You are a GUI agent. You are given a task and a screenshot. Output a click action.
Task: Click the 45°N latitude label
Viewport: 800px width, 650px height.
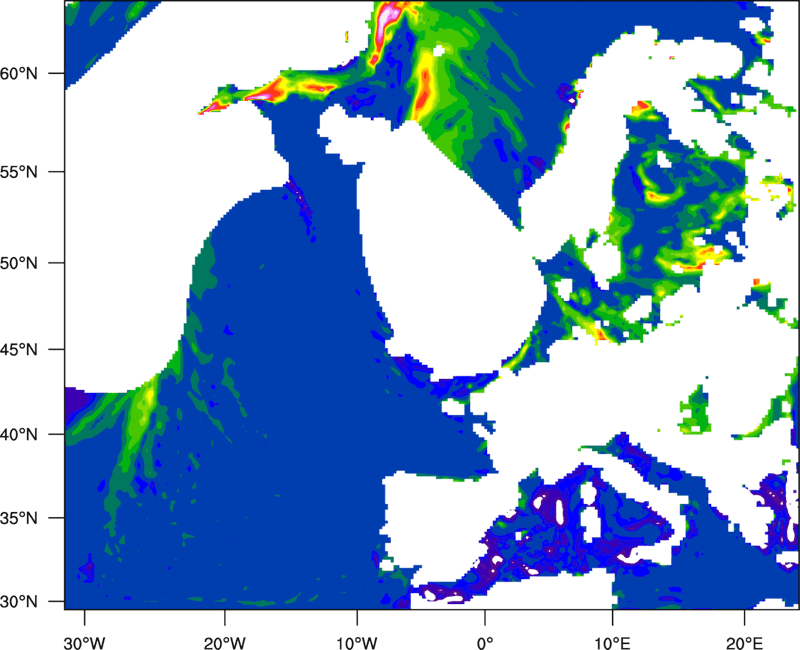click(19, 350)
